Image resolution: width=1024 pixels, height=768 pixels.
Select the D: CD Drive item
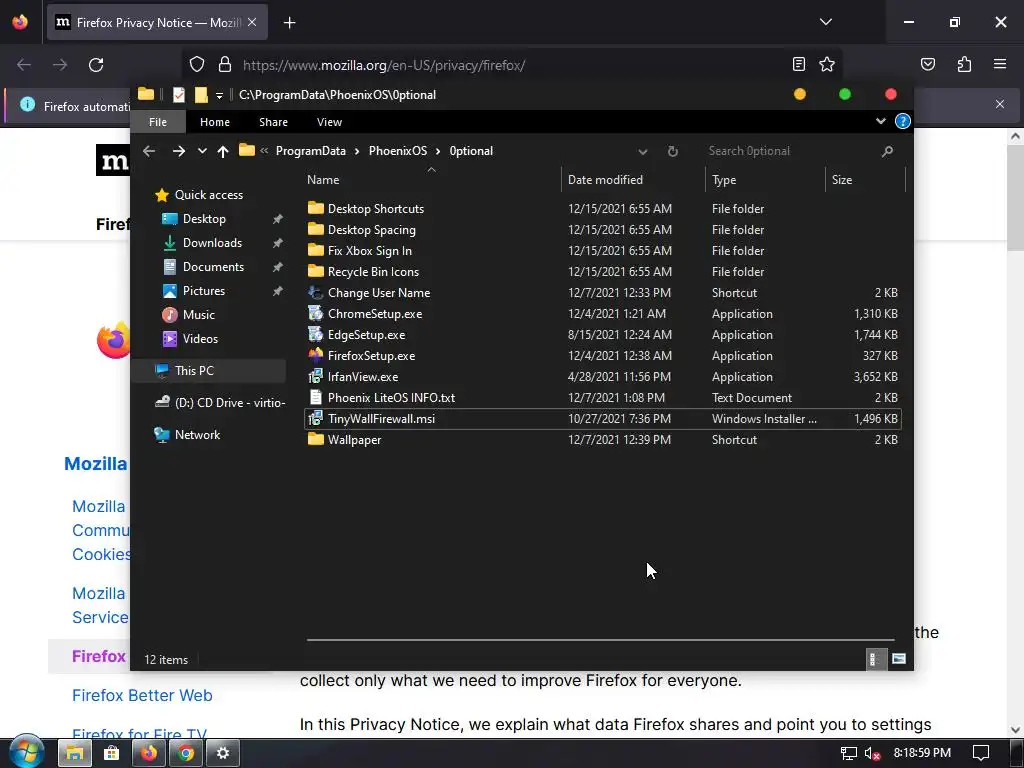[x=220, y=402]
